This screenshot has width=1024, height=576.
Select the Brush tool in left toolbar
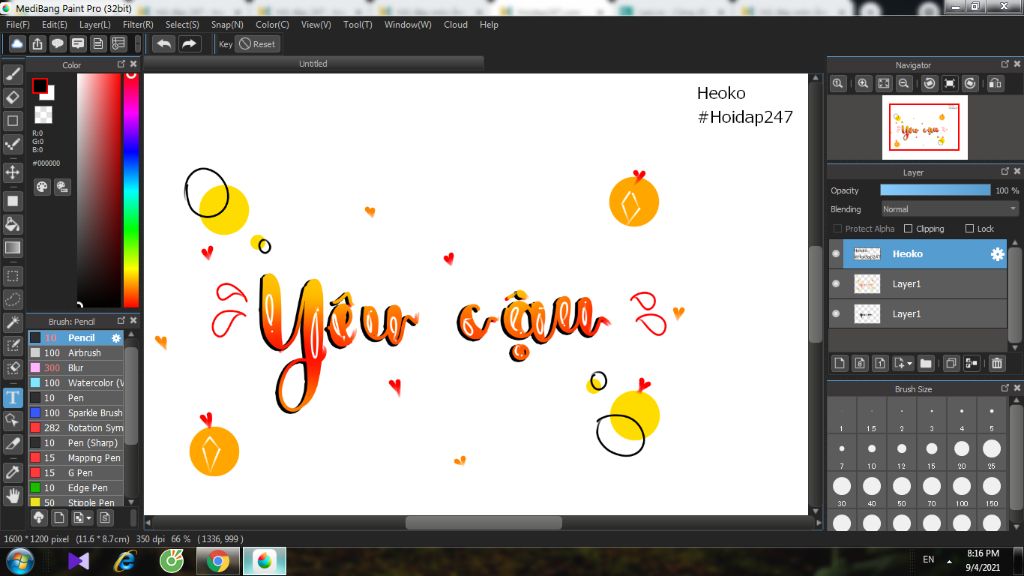[12, 74]
